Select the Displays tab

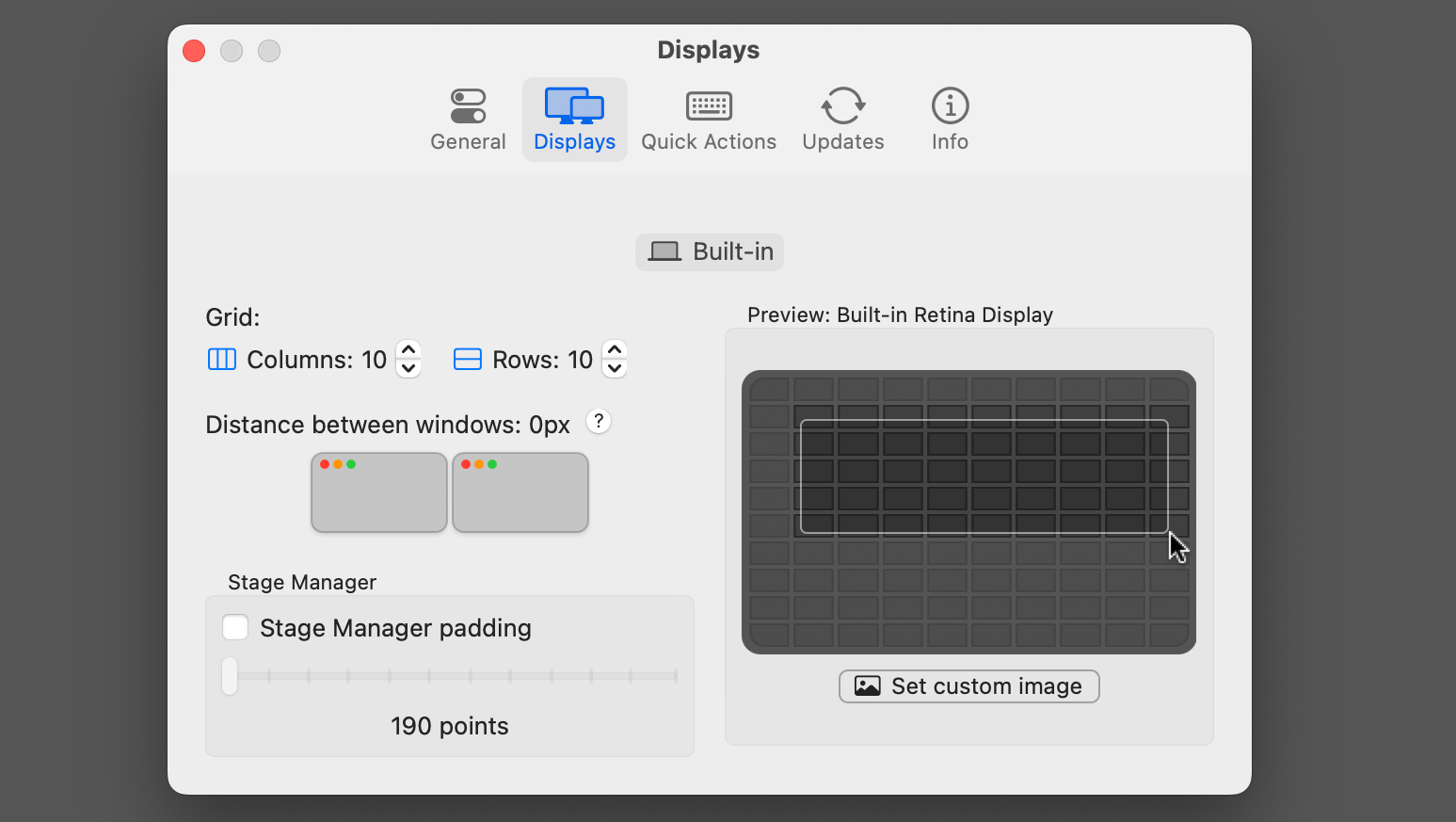pyautogui.click(x=574, y=120)
